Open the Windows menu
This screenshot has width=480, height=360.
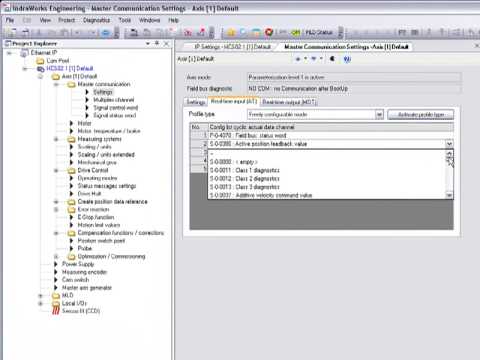pyautogui.click(x=149, y=20)
